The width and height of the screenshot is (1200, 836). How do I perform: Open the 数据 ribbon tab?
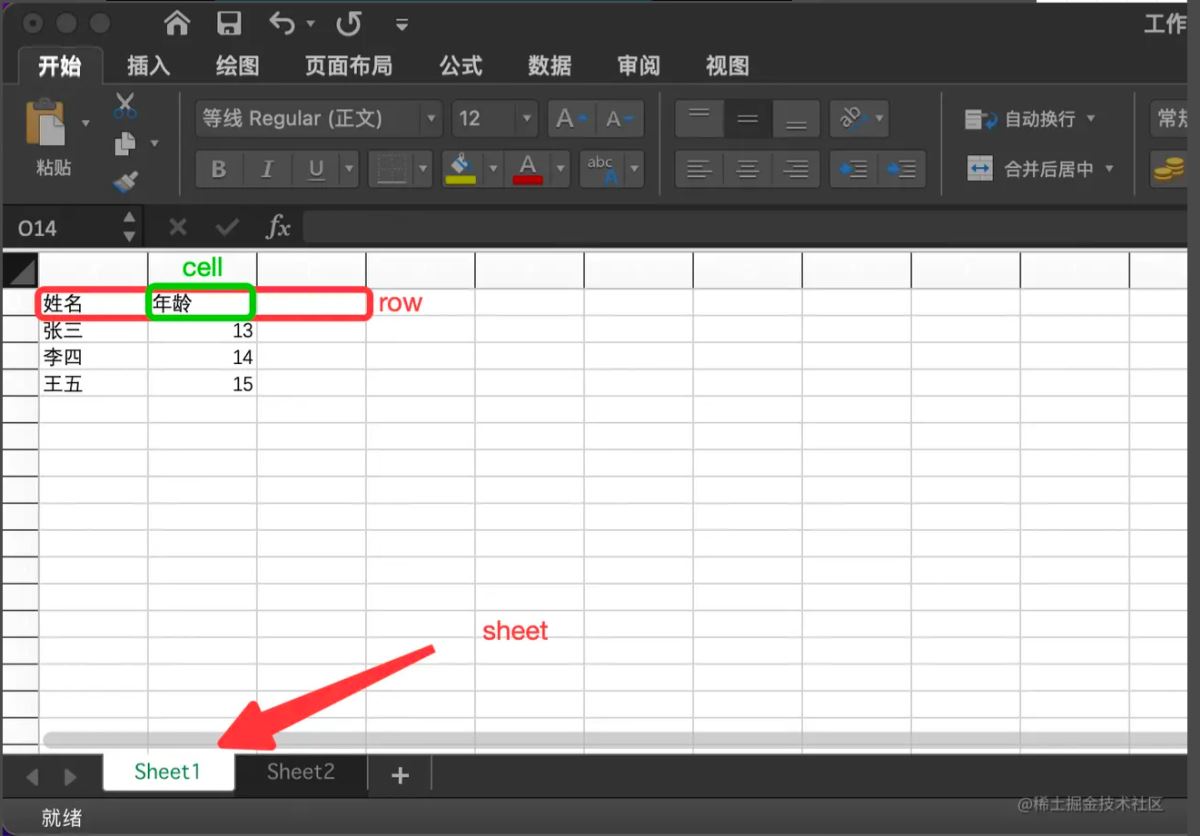[x=549, y=66]
